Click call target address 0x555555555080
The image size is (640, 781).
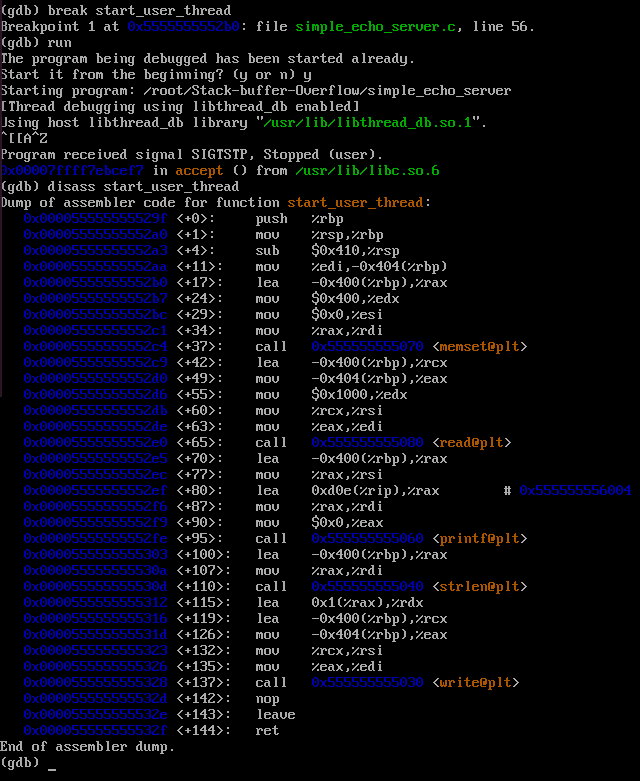coord(367,442)
